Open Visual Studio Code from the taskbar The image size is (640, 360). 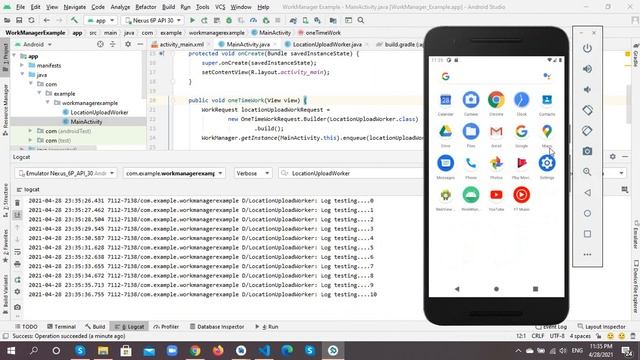click(264, 351)
